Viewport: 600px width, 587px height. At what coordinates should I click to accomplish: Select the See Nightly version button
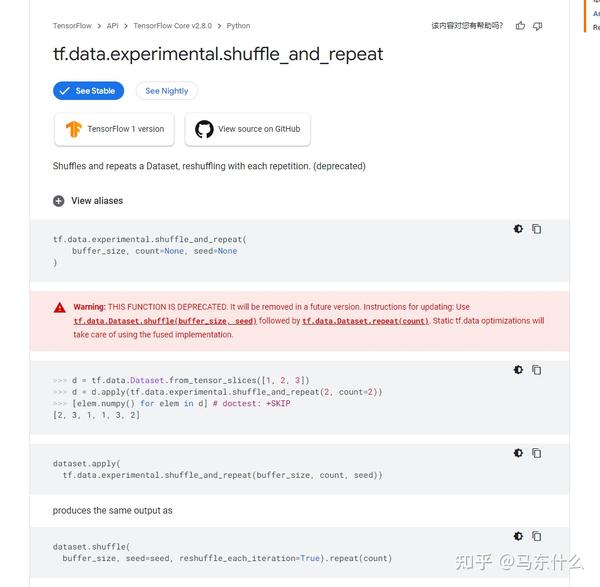(166, 91)
